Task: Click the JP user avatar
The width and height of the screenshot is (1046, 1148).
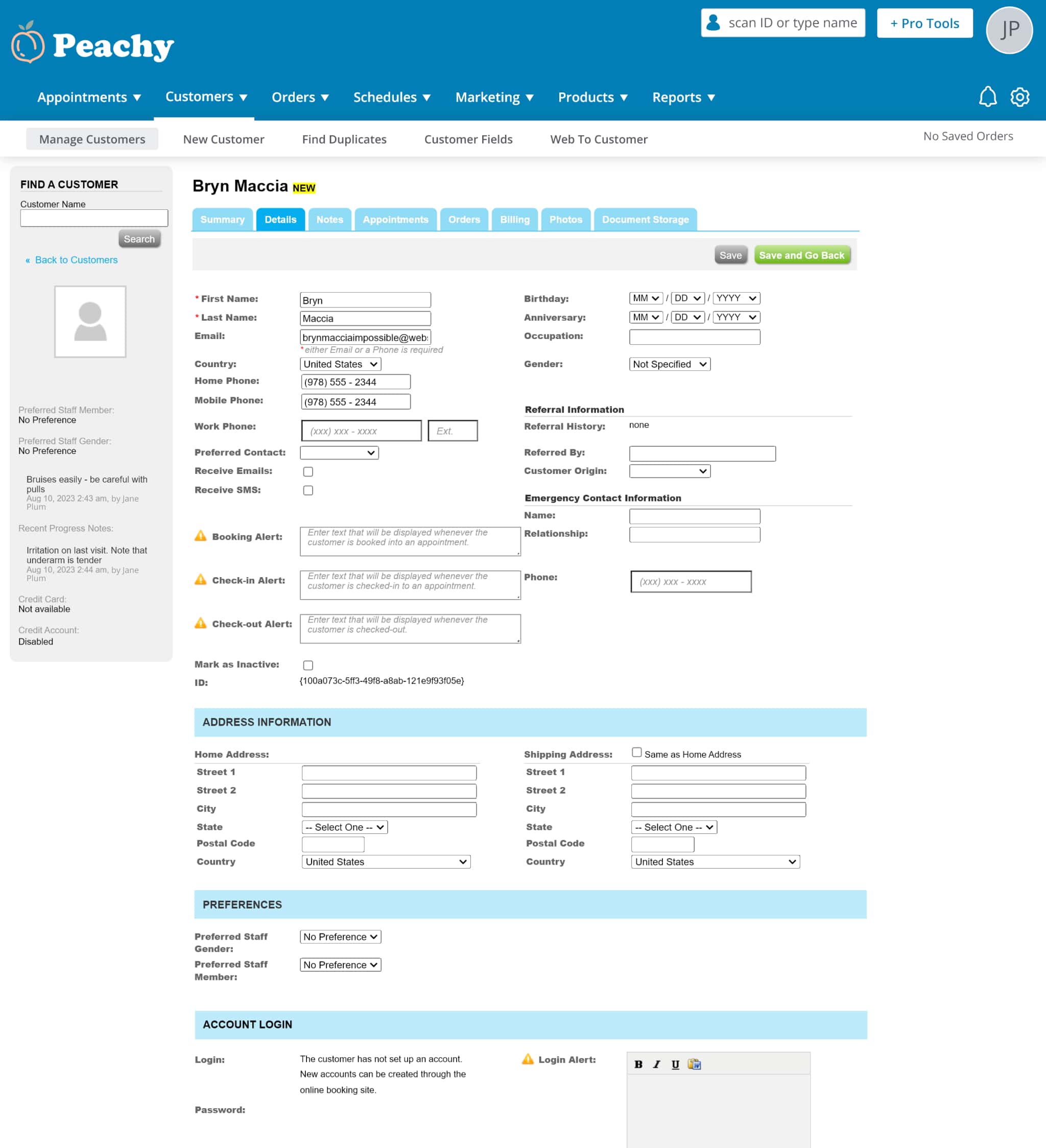Action: point(1009,30)
